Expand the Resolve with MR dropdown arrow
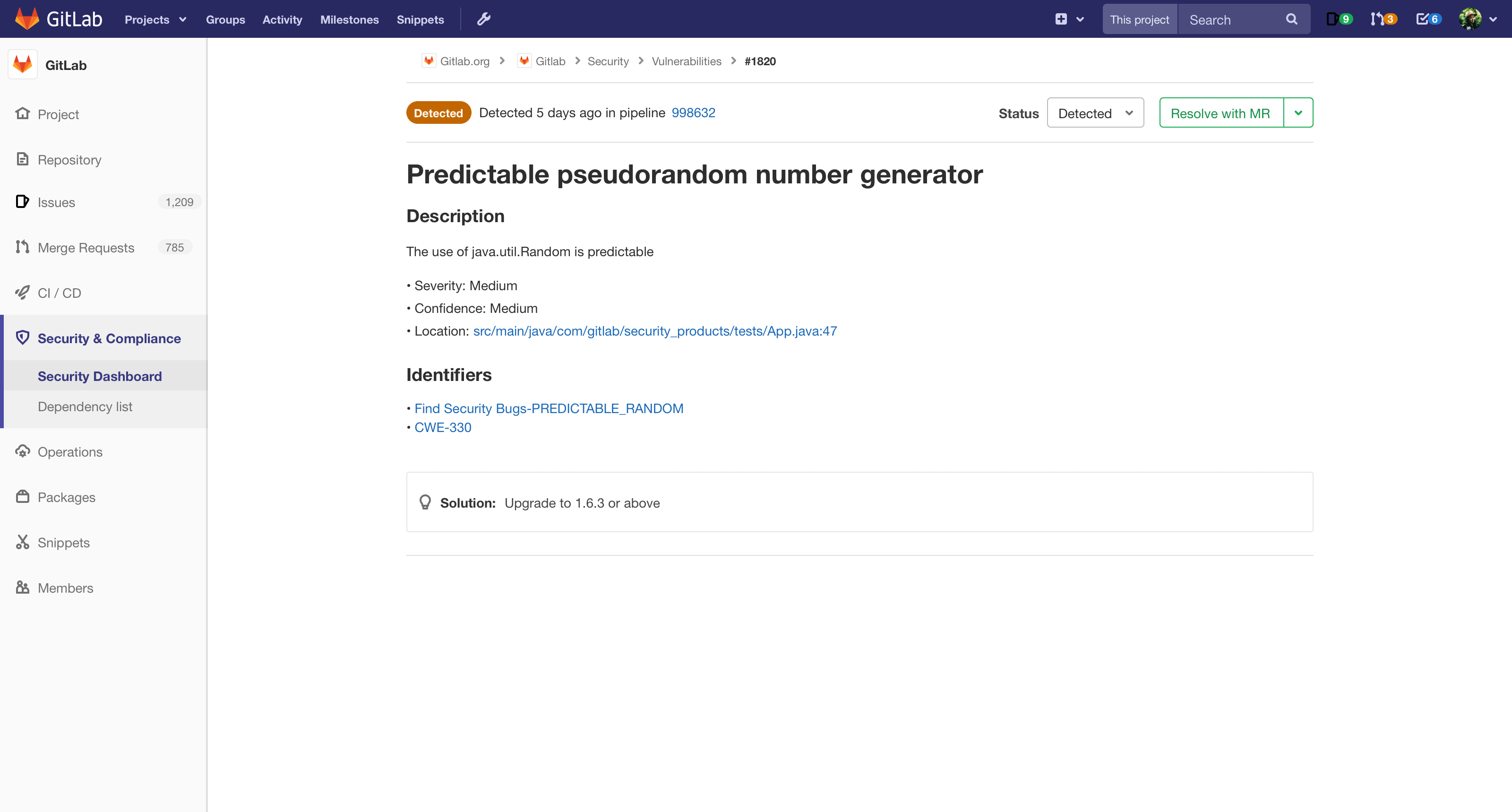The width and height of the screenshot is (1512, 812). pos(1298,113)
